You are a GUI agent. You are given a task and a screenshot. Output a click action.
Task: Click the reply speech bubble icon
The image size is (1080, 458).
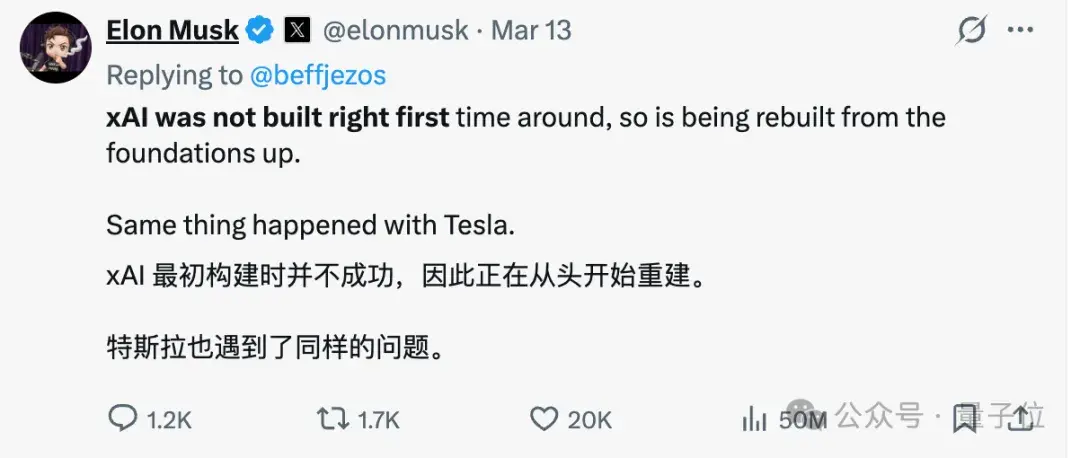122,419
